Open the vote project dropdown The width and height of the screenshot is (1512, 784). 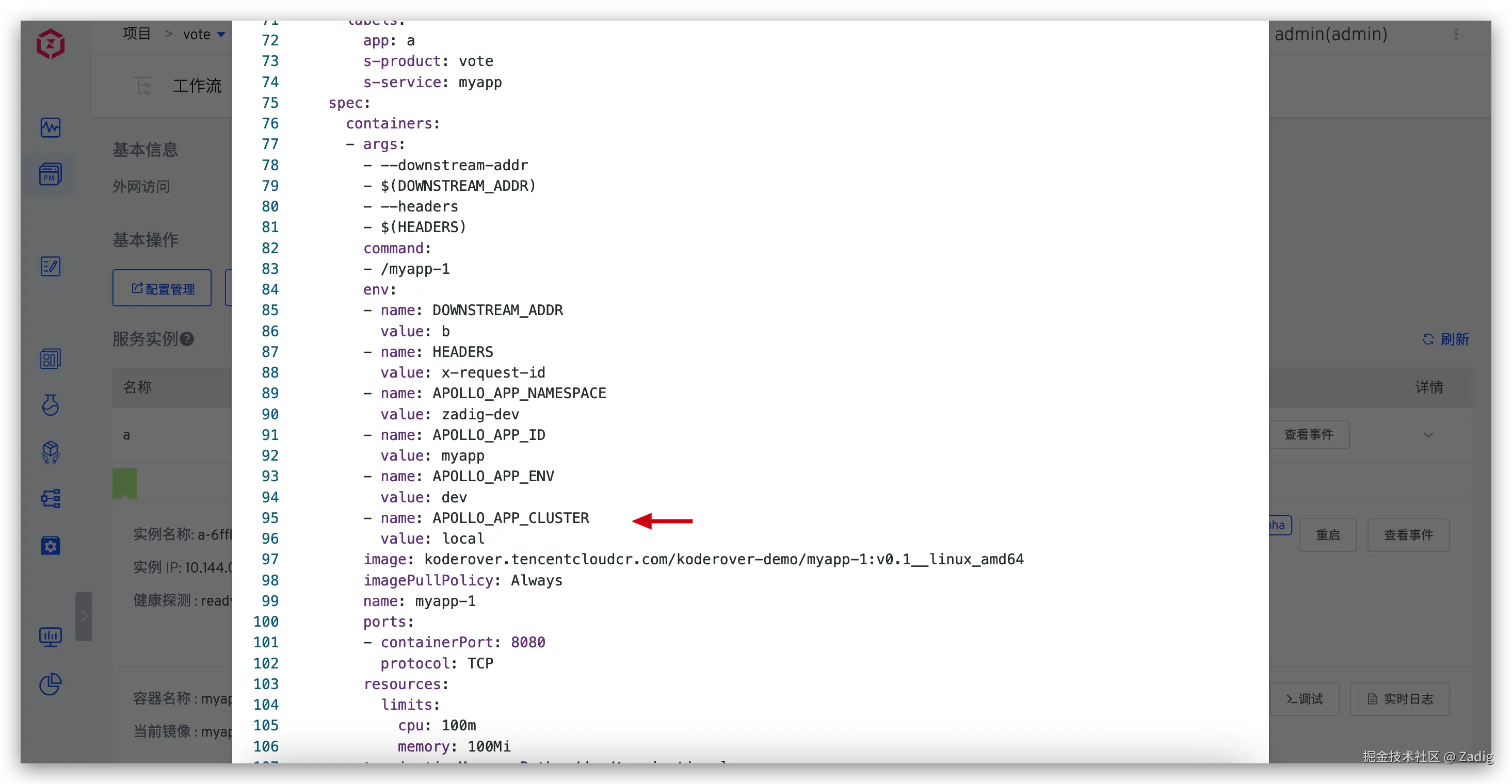point(204,35)
